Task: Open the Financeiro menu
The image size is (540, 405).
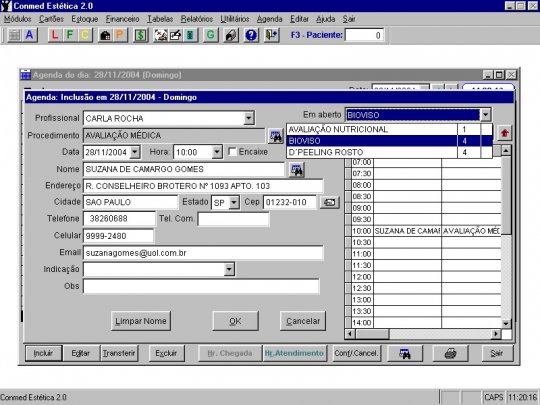Action: coord(122,19)
